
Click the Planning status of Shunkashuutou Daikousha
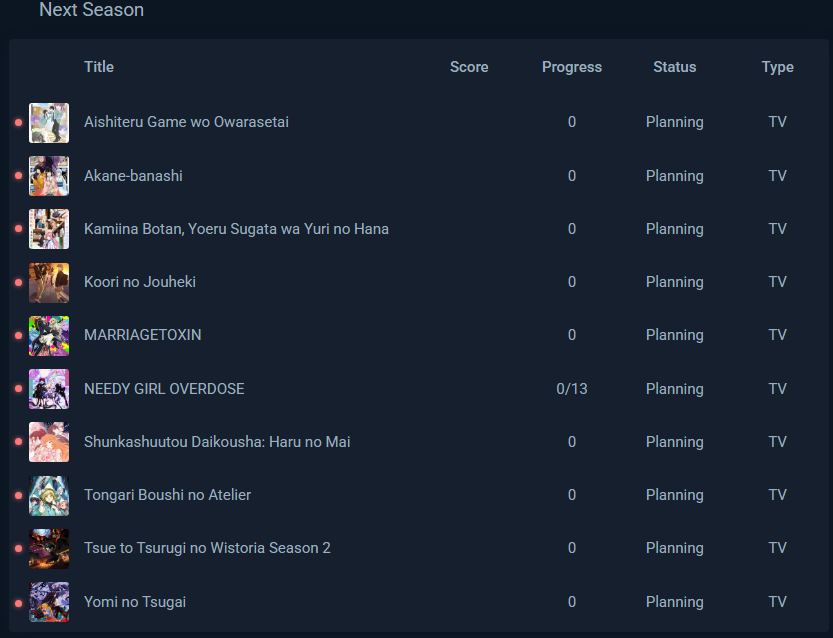pos(675,442)
